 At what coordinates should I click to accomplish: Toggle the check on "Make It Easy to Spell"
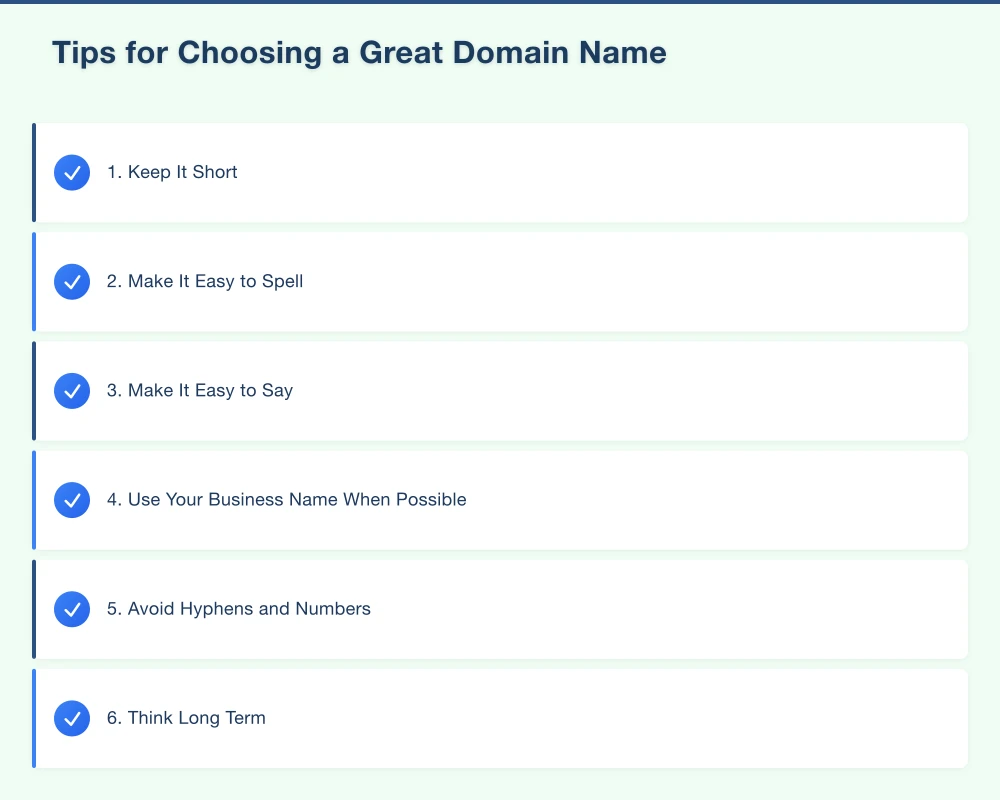(x=72, y=281)
